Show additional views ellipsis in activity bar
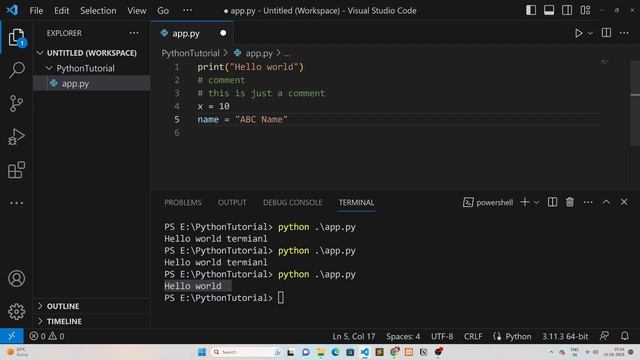The height and width of the screenshot is (360, 640). [16, 203]
